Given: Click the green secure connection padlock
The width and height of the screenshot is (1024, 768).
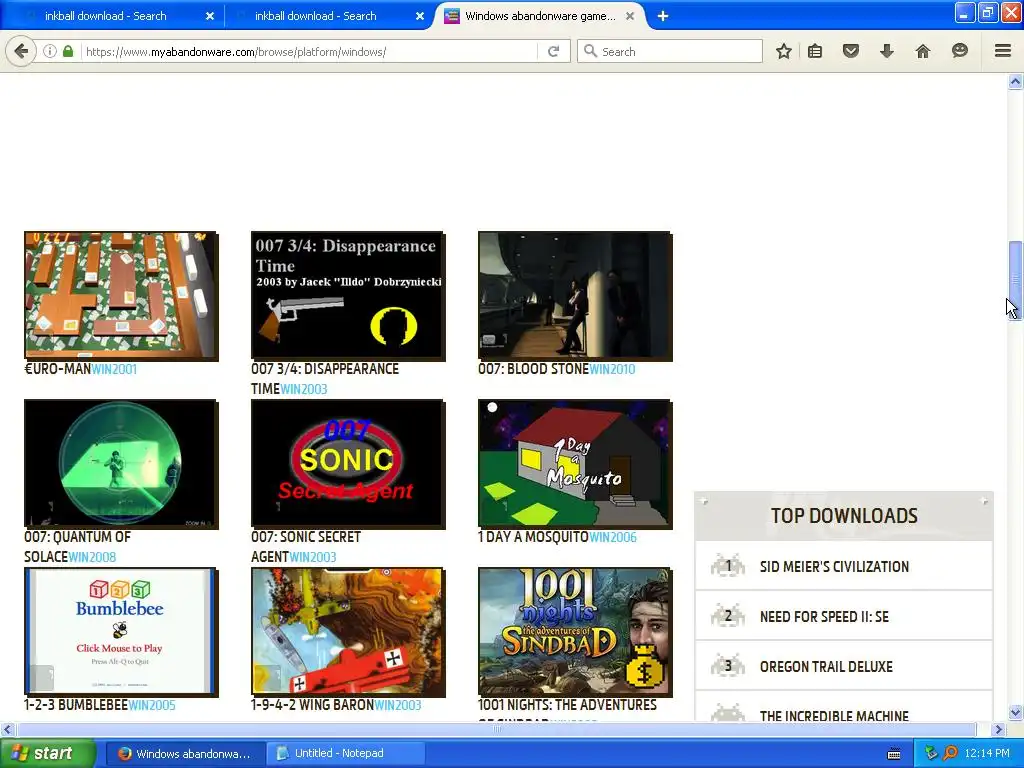Looking at the screenshot, I should 68,51.
